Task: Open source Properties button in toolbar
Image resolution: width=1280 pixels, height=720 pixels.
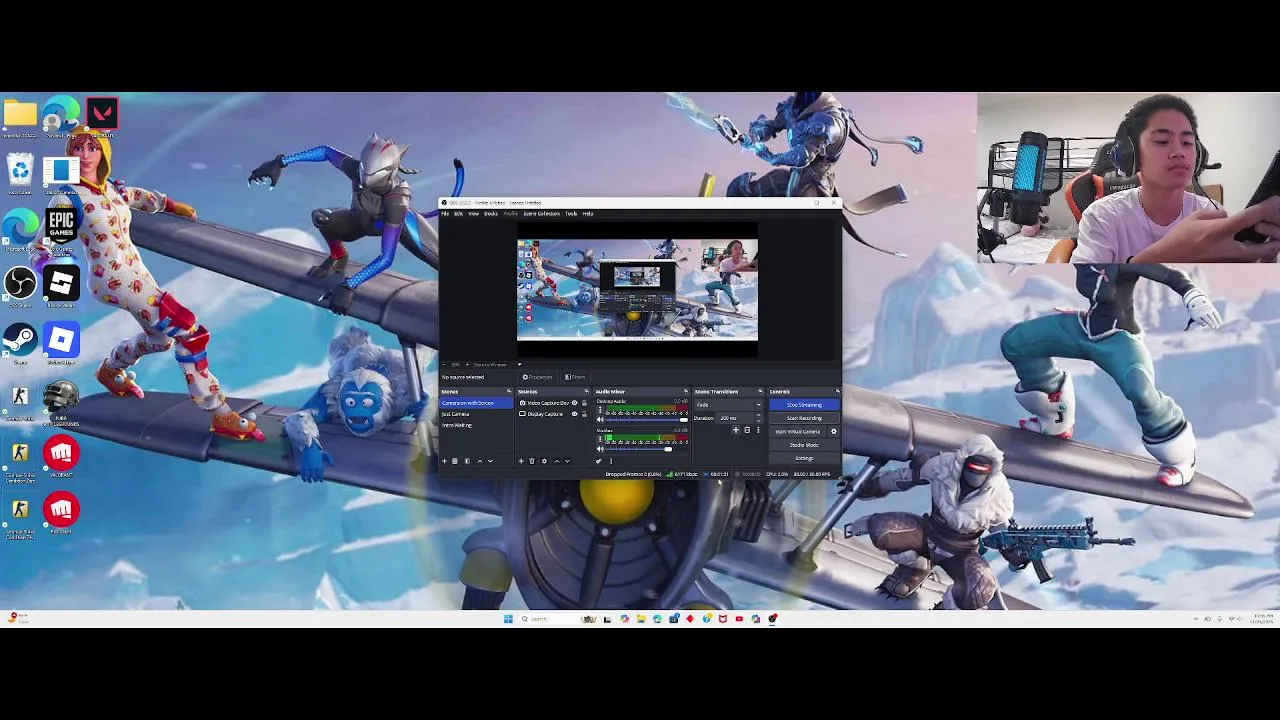Action: point(537,377)
